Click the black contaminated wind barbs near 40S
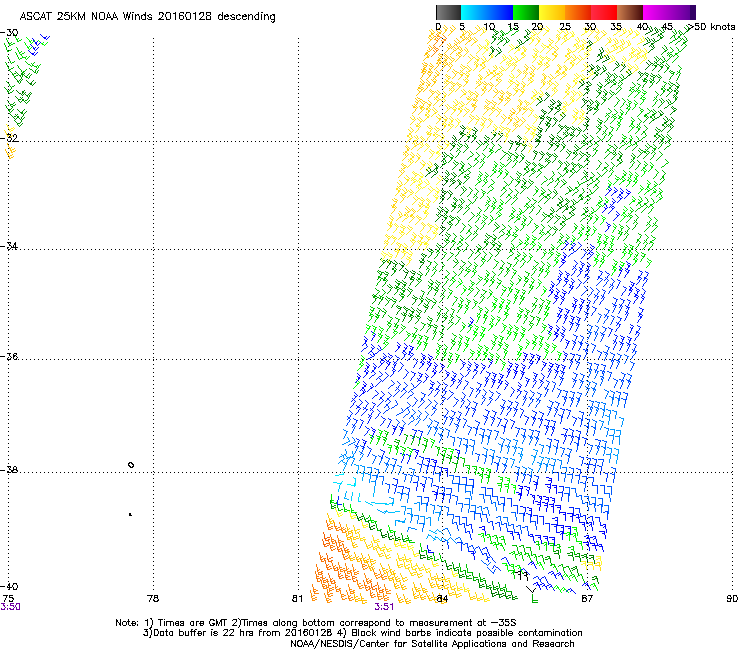Viewport: 740px width, 650px height. point(523,574)
